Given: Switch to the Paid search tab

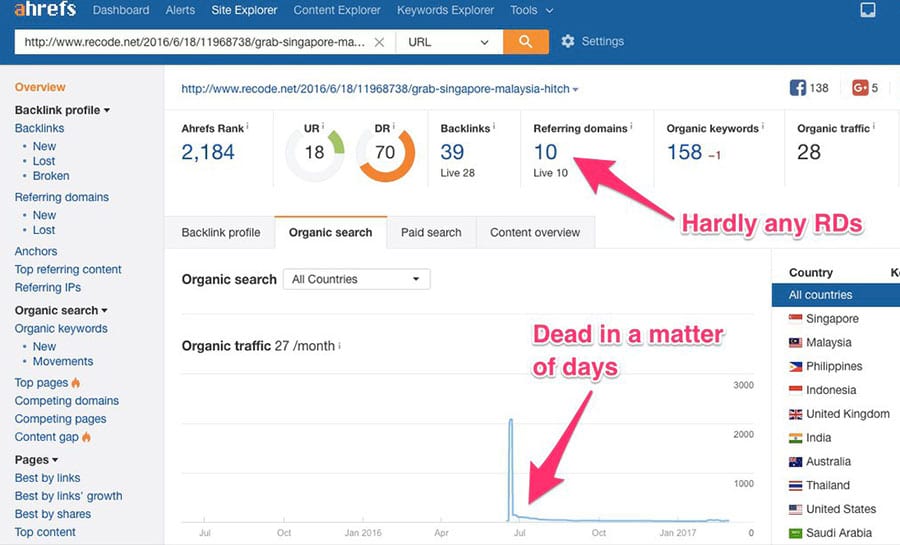Looking at the screenshot, I should tap(431, 232).
